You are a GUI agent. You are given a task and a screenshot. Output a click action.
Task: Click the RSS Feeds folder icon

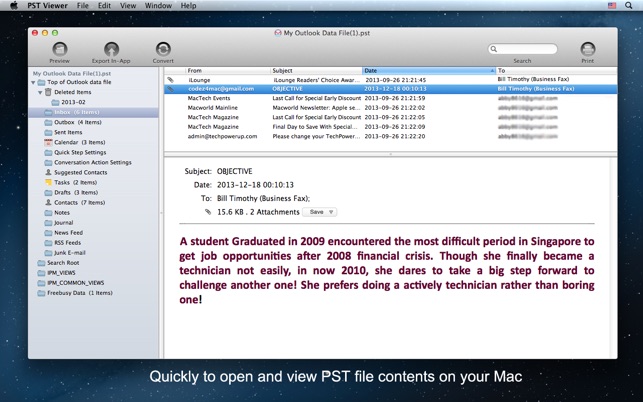point(48,242)
